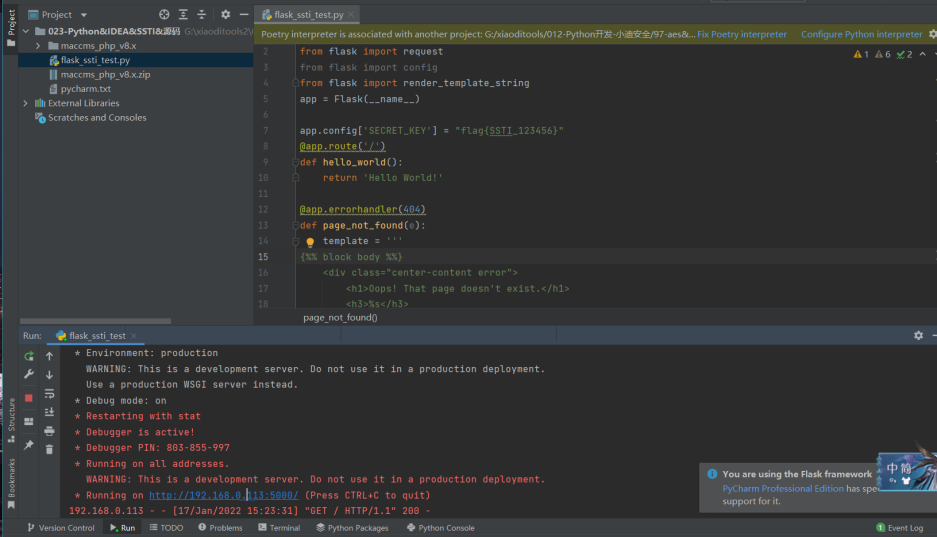
Task: Expand the maccms_php_v8.x folder
Action: [38, 45]
